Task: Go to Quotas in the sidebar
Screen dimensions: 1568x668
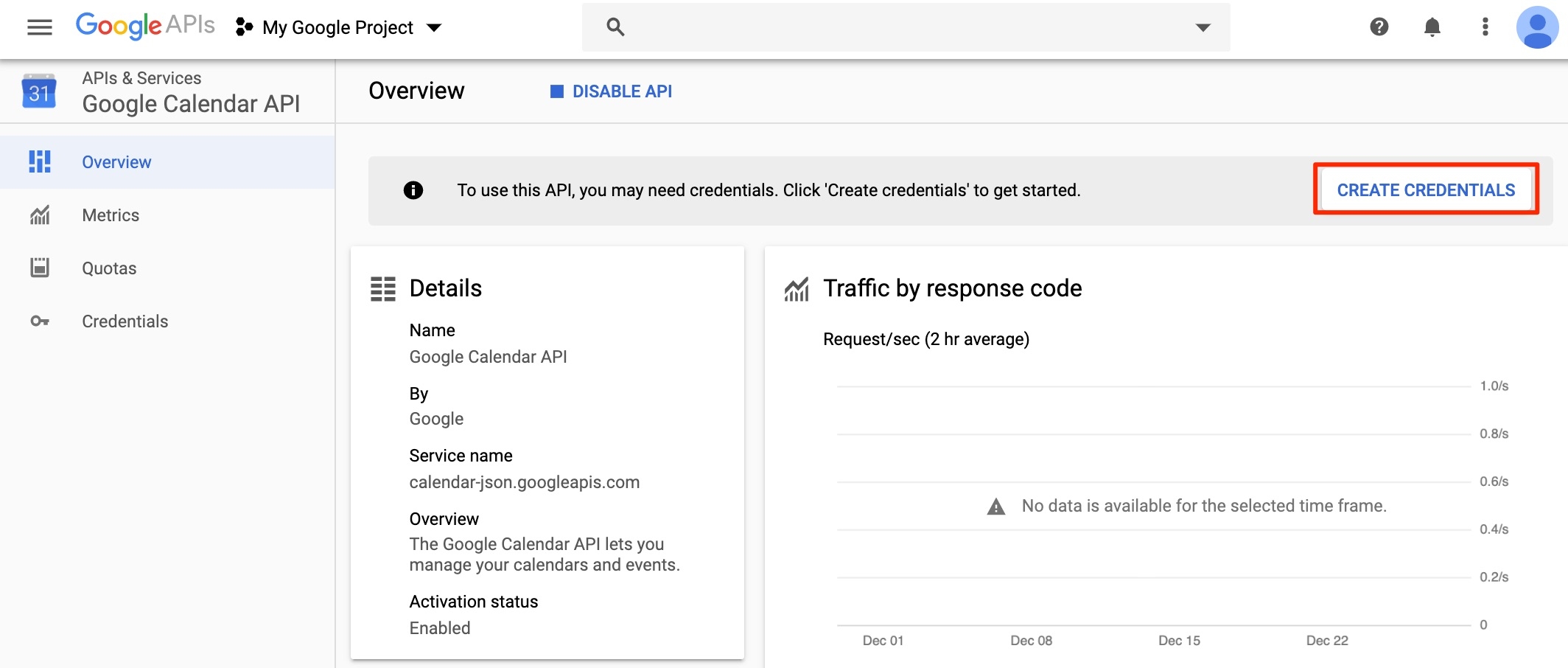Action: (x=109, y=268)
